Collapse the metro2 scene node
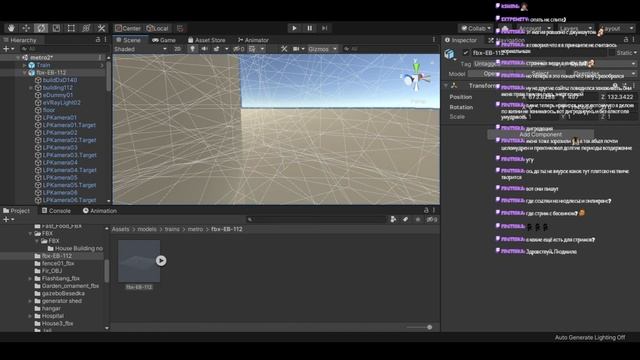 (x=18, y=58)
